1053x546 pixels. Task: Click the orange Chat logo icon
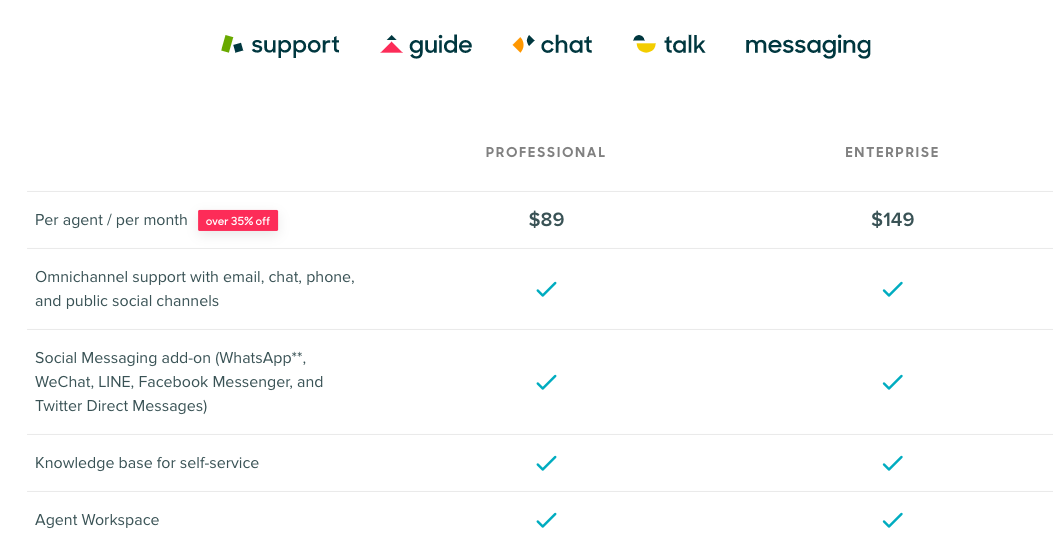point(523,44)
